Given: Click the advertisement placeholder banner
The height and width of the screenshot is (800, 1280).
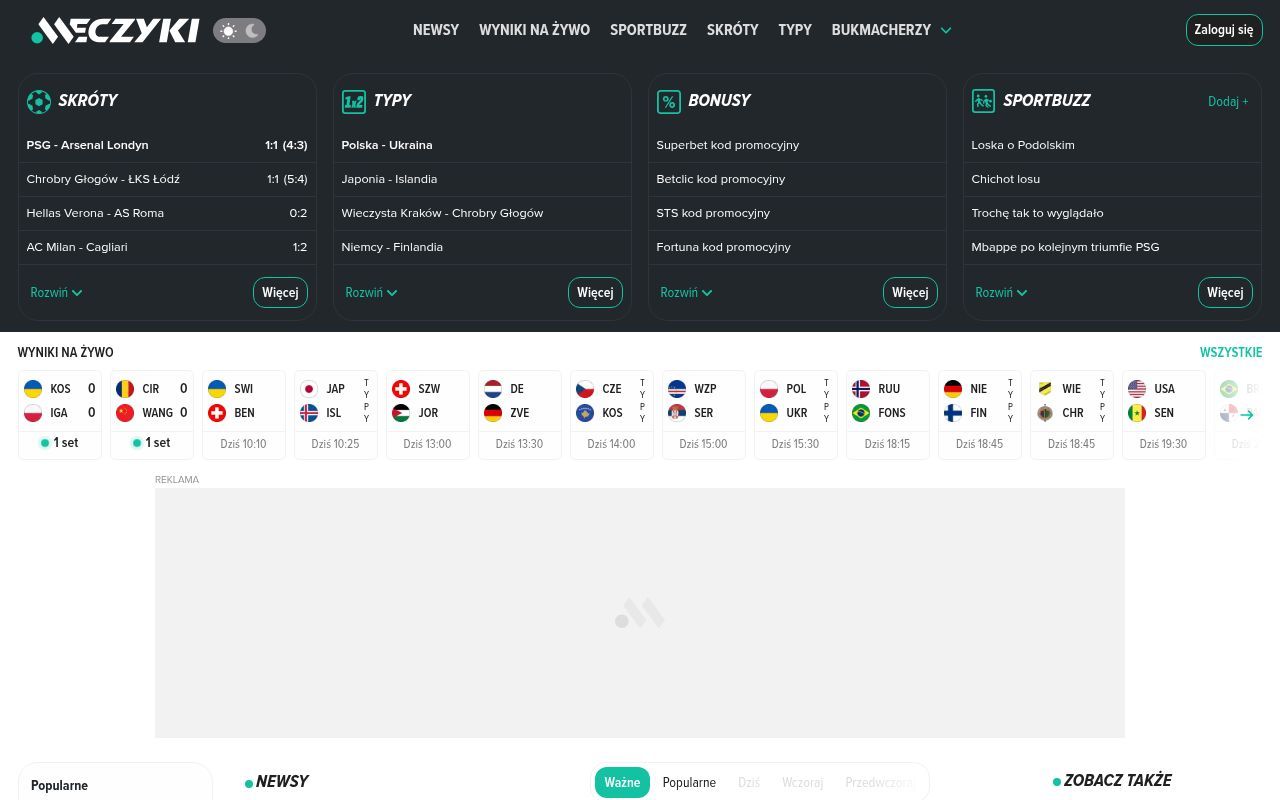Looking at the screenshot, I should (x=640, y=613).
